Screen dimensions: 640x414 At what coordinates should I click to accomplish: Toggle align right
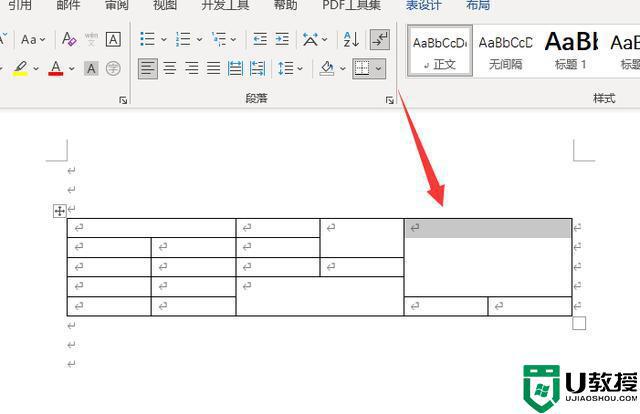(192, 69)
